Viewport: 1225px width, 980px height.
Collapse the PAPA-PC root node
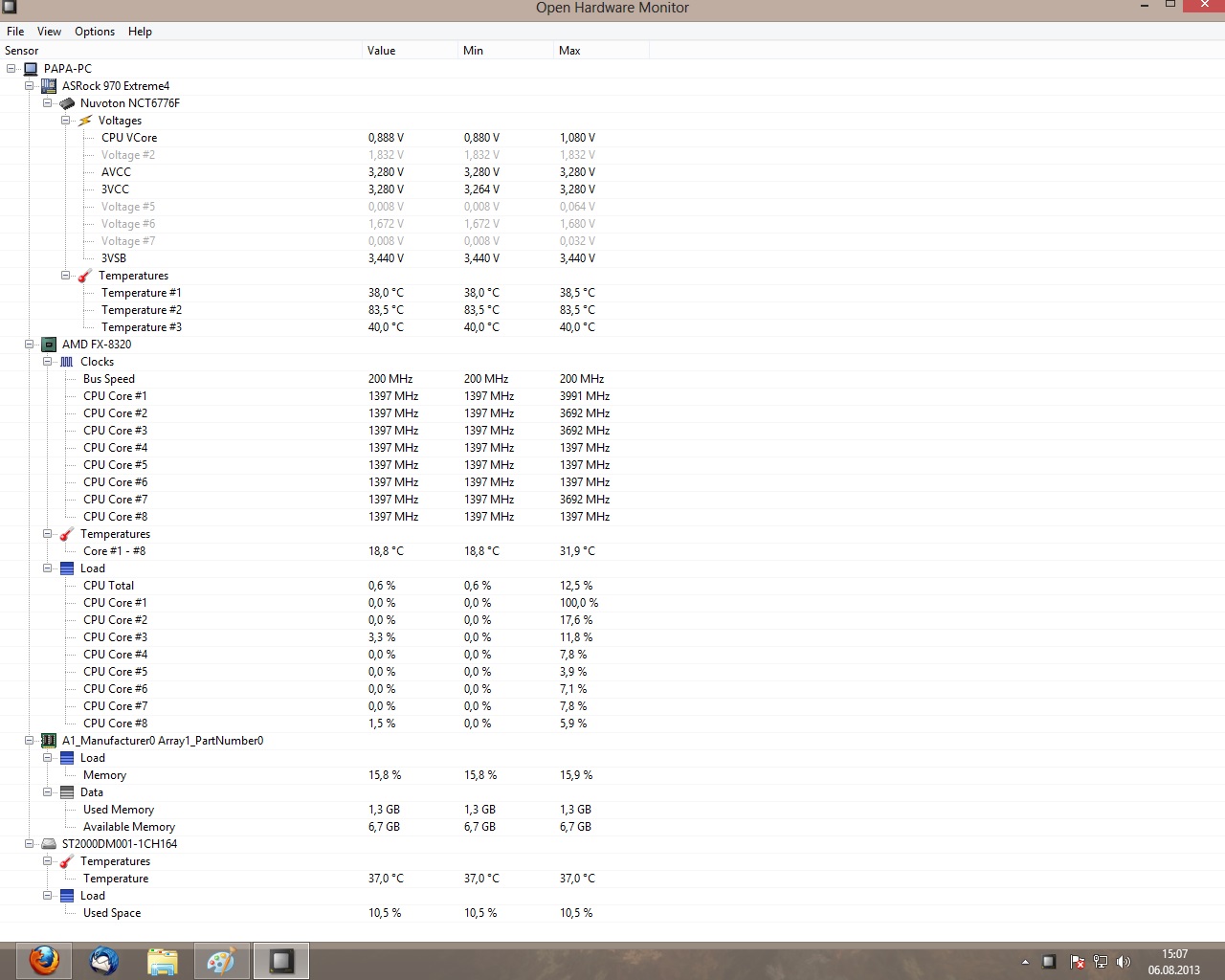11,69
